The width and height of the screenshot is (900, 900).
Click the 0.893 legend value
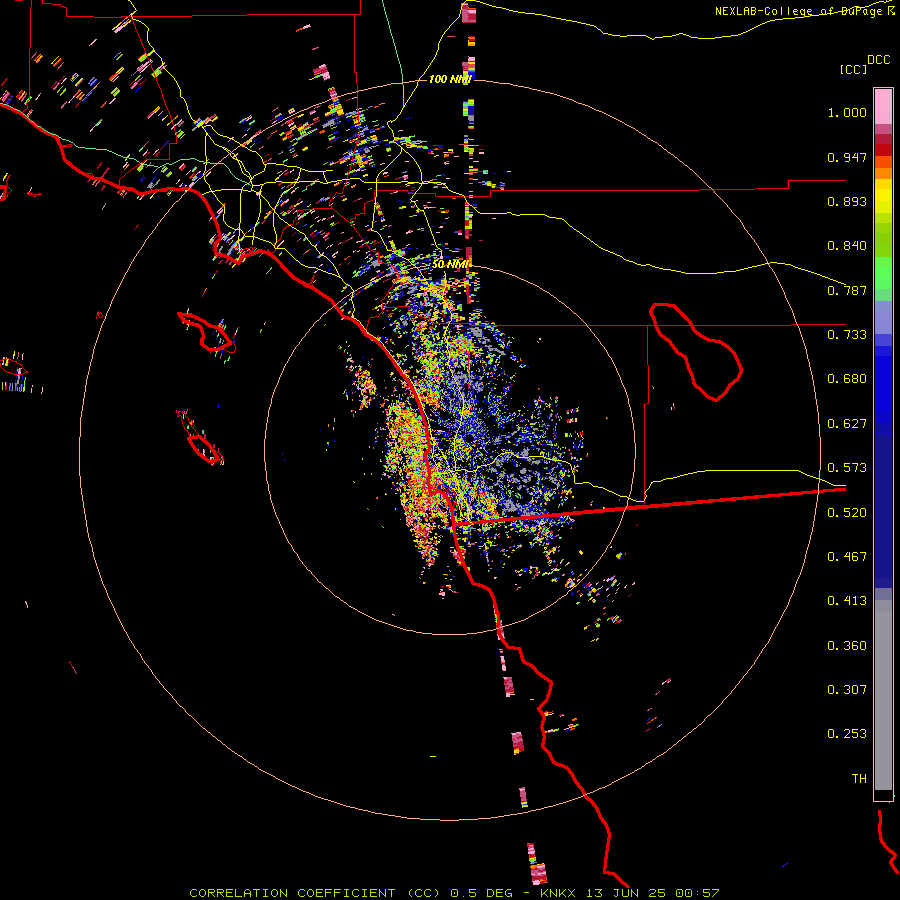click(847, 201)
